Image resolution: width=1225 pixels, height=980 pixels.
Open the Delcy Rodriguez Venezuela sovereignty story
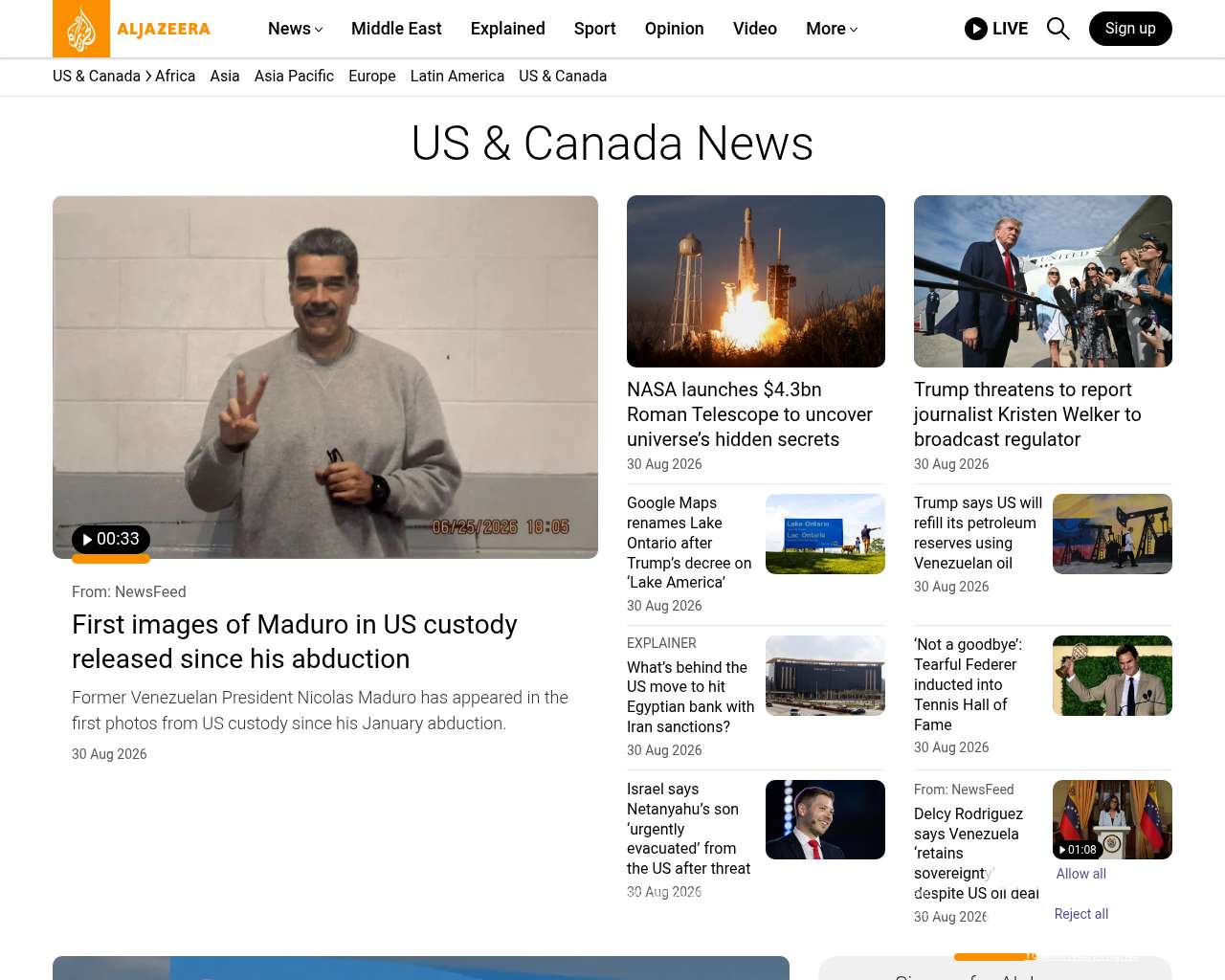click(976, 854)
